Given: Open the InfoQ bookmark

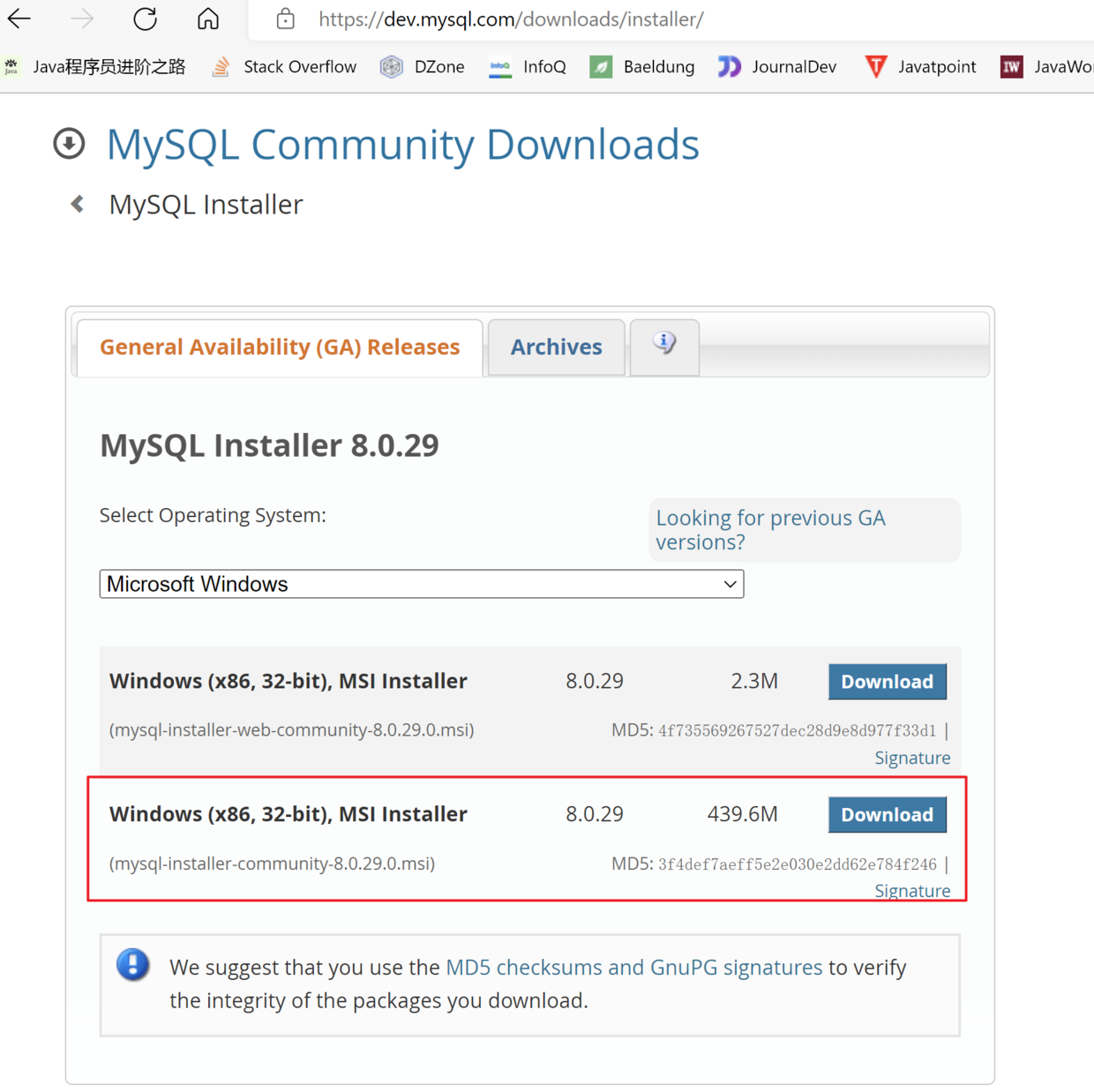Looking at the screenshot, I should click(x=528, y=67).
